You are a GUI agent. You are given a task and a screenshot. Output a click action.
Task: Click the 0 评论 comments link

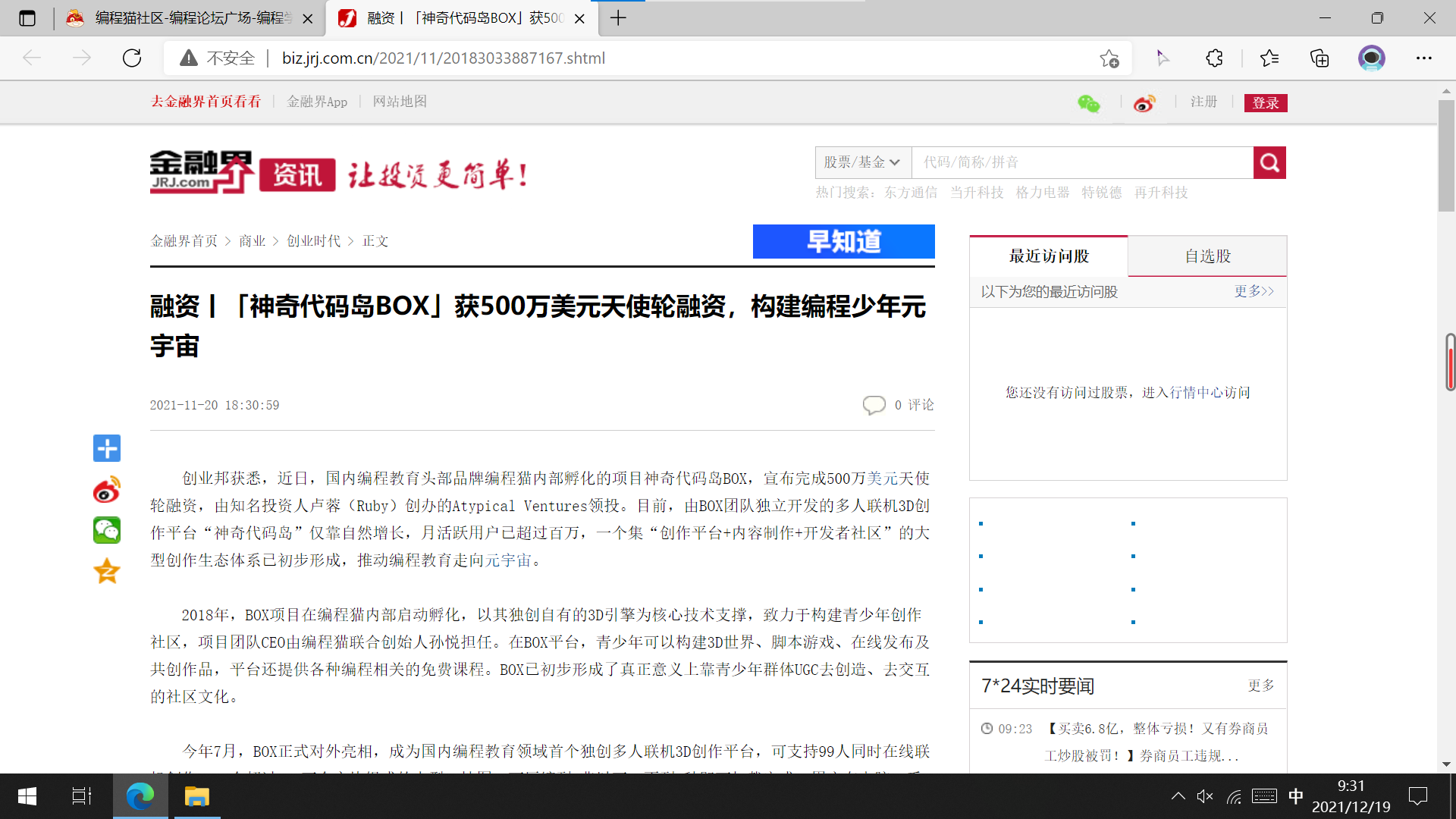click(x=915, y=405)
